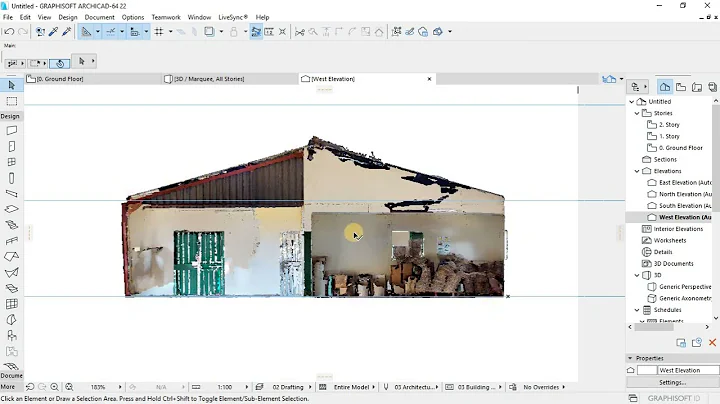Switch navigator to Project Map

(x=664, y=87)
